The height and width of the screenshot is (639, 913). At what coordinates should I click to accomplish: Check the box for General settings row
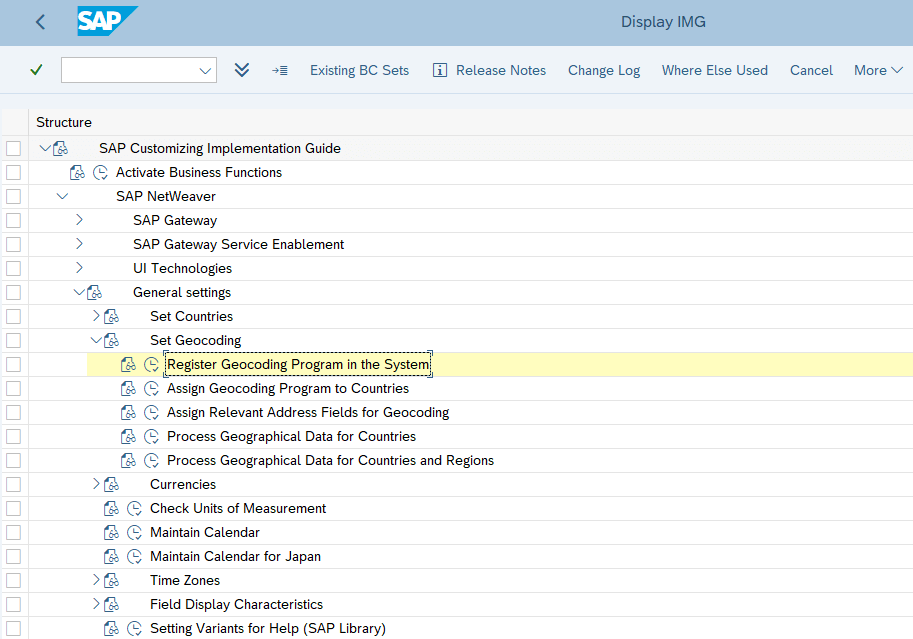13,292
